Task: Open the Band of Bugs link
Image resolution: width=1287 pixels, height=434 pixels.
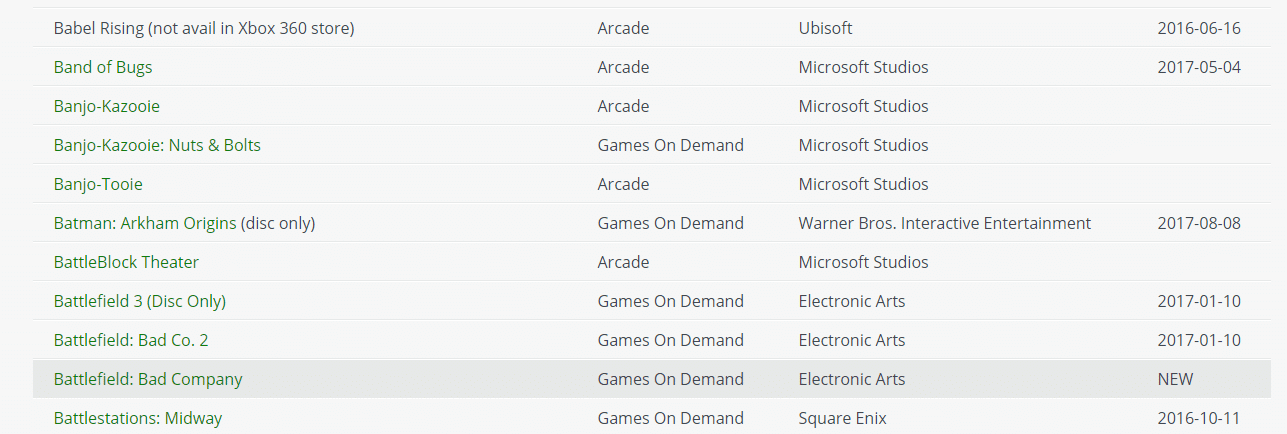Action: click(x=103, y=67)
